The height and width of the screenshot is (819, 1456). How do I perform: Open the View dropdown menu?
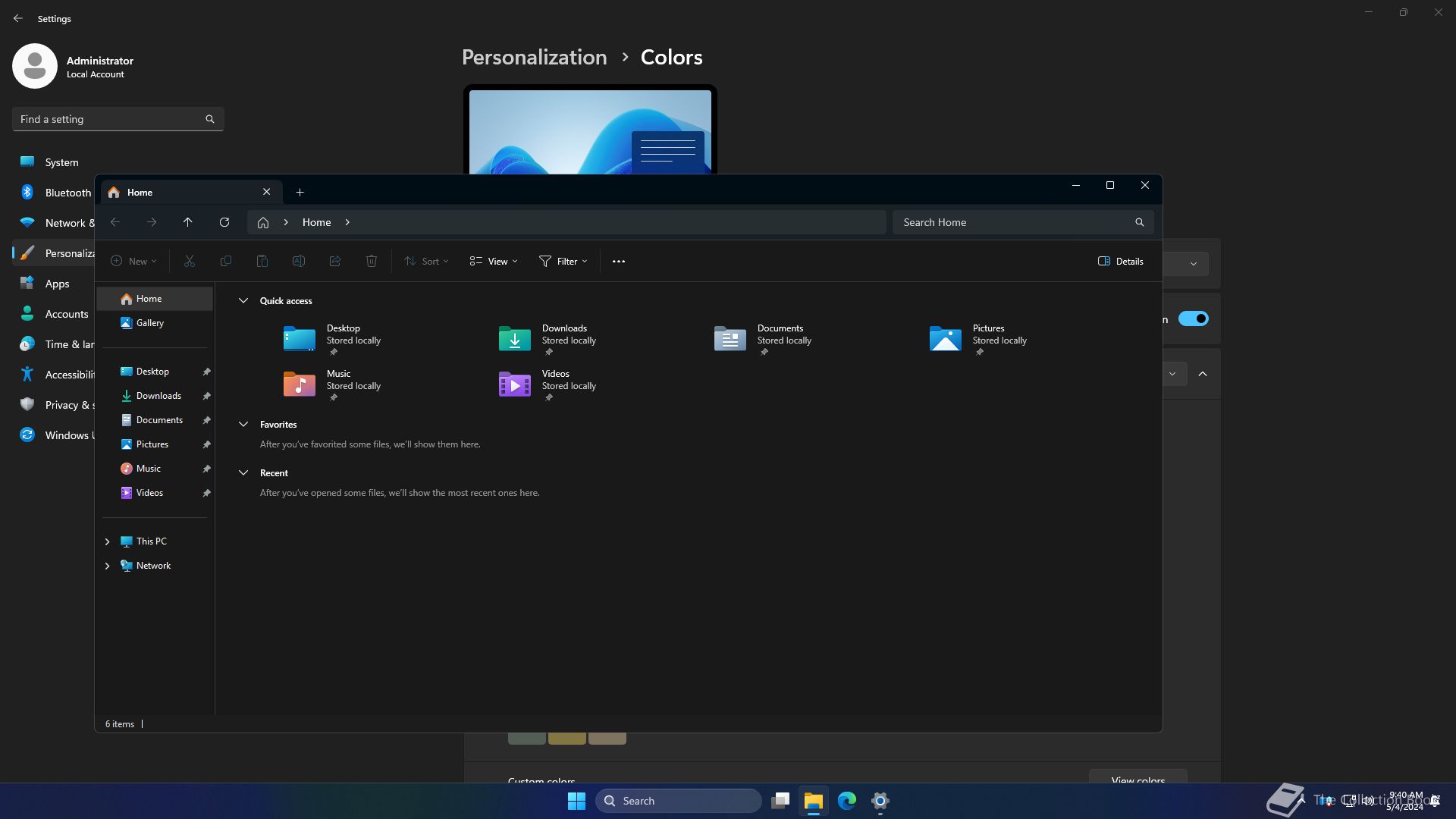coord(494,262)
